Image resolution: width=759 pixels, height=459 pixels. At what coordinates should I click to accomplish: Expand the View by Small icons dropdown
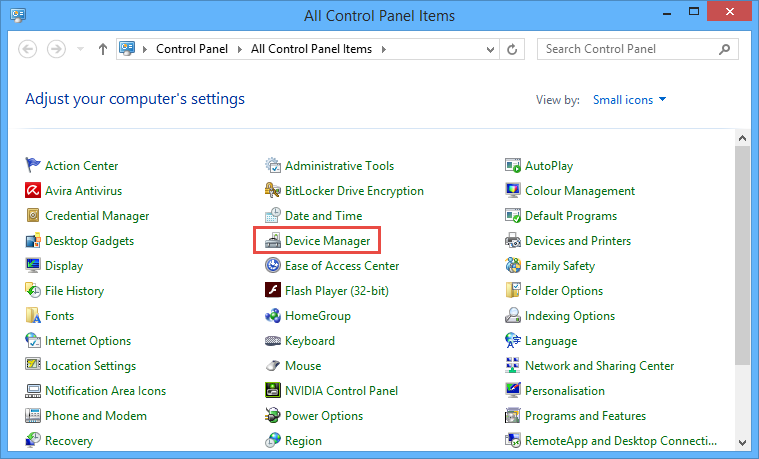(629, 100)
